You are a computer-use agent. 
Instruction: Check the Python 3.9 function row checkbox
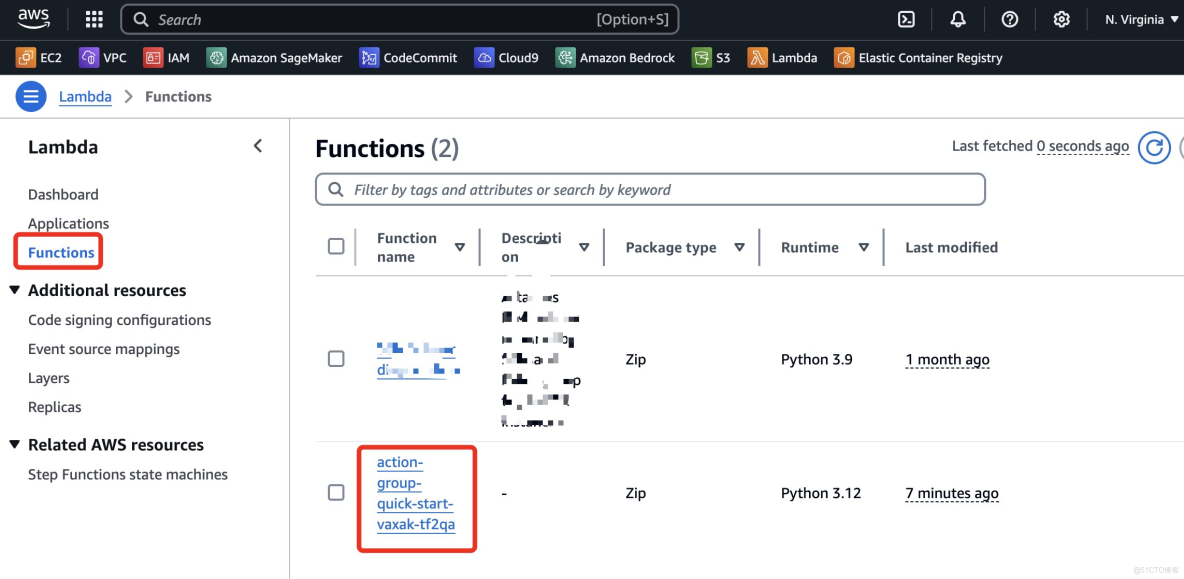[336, 359]
